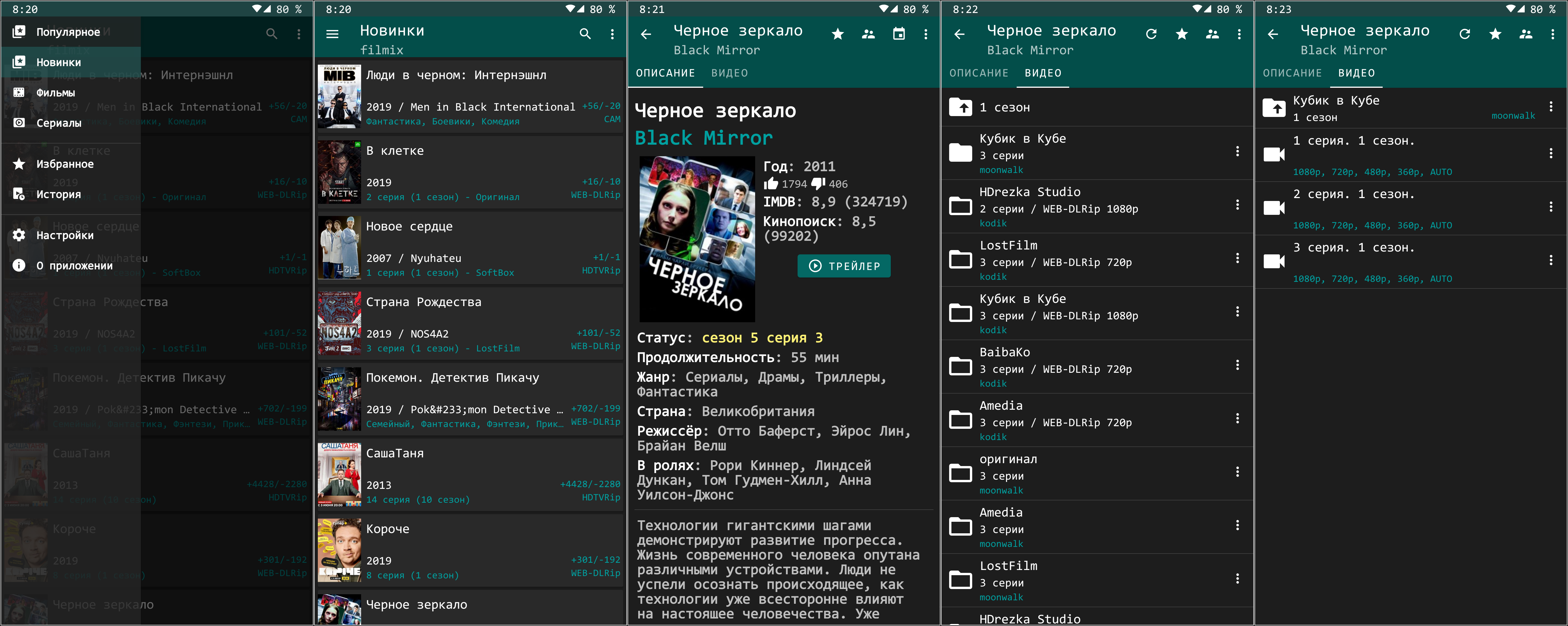Select Популярное in the navigation drawer
This screenshot has height=626, width=1568.
[x=71, y=32]
